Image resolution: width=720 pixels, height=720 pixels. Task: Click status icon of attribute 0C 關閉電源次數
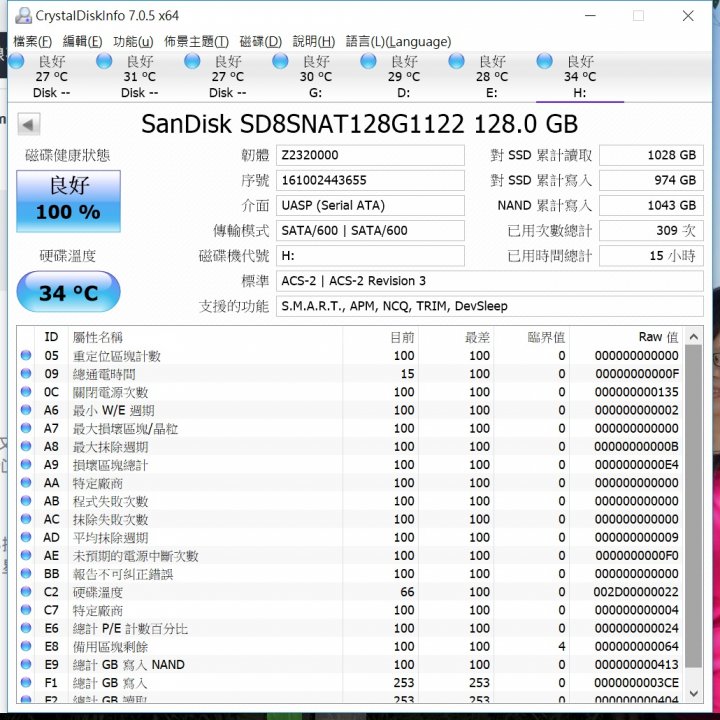pos(26,392)
